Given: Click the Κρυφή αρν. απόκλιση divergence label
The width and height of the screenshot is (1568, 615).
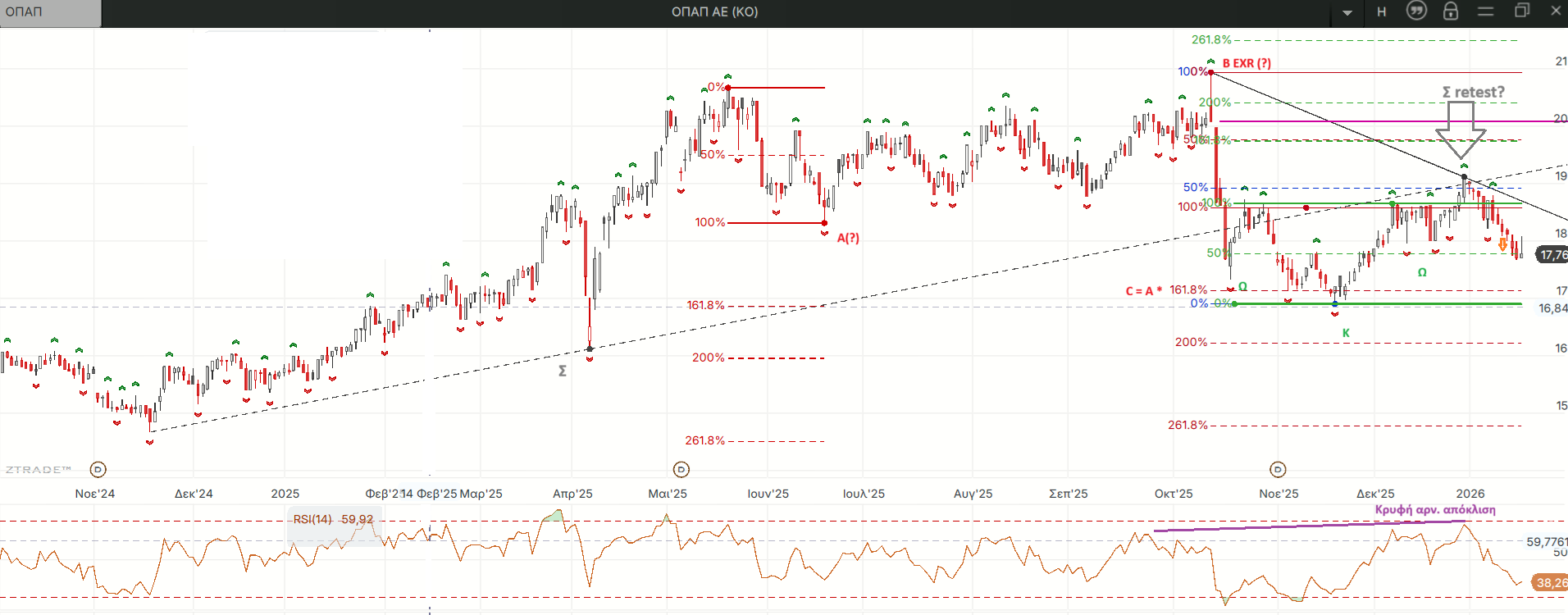Looking at the screenshot, I should [x=1435, y=509].
